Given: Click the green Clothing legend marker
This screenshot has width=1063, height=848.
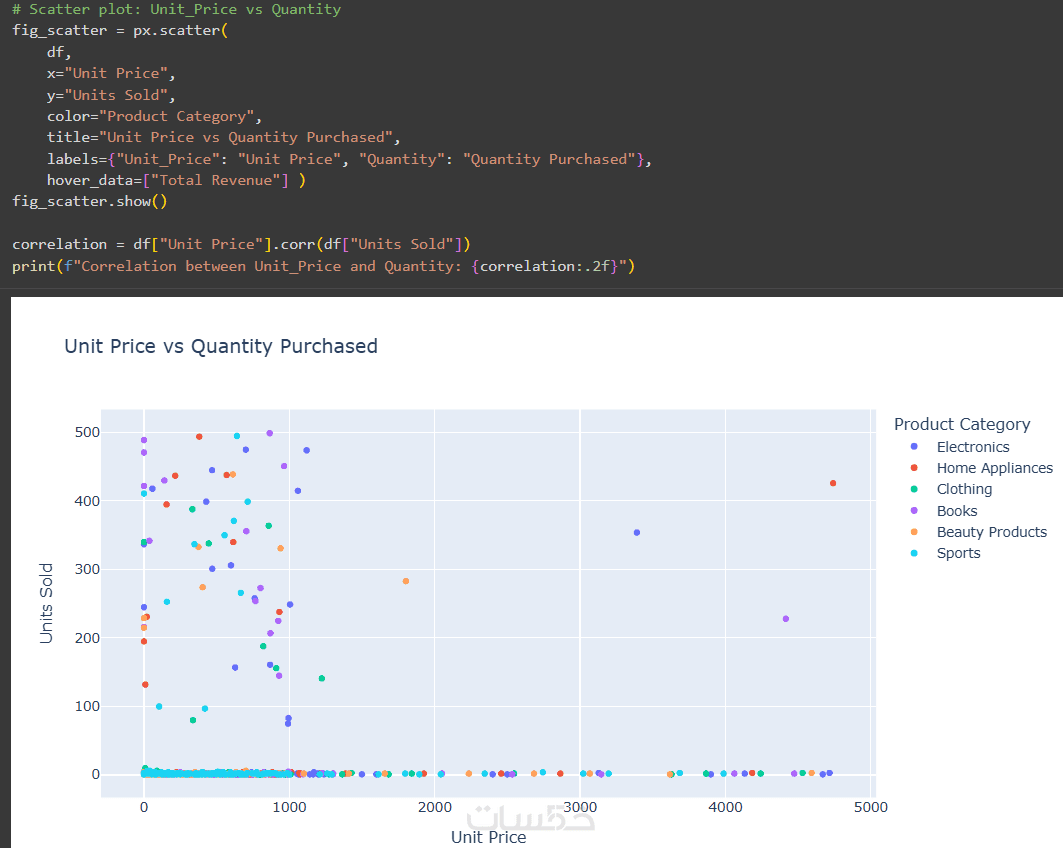Looking at the screenshot, I should (x=913, y=489).
